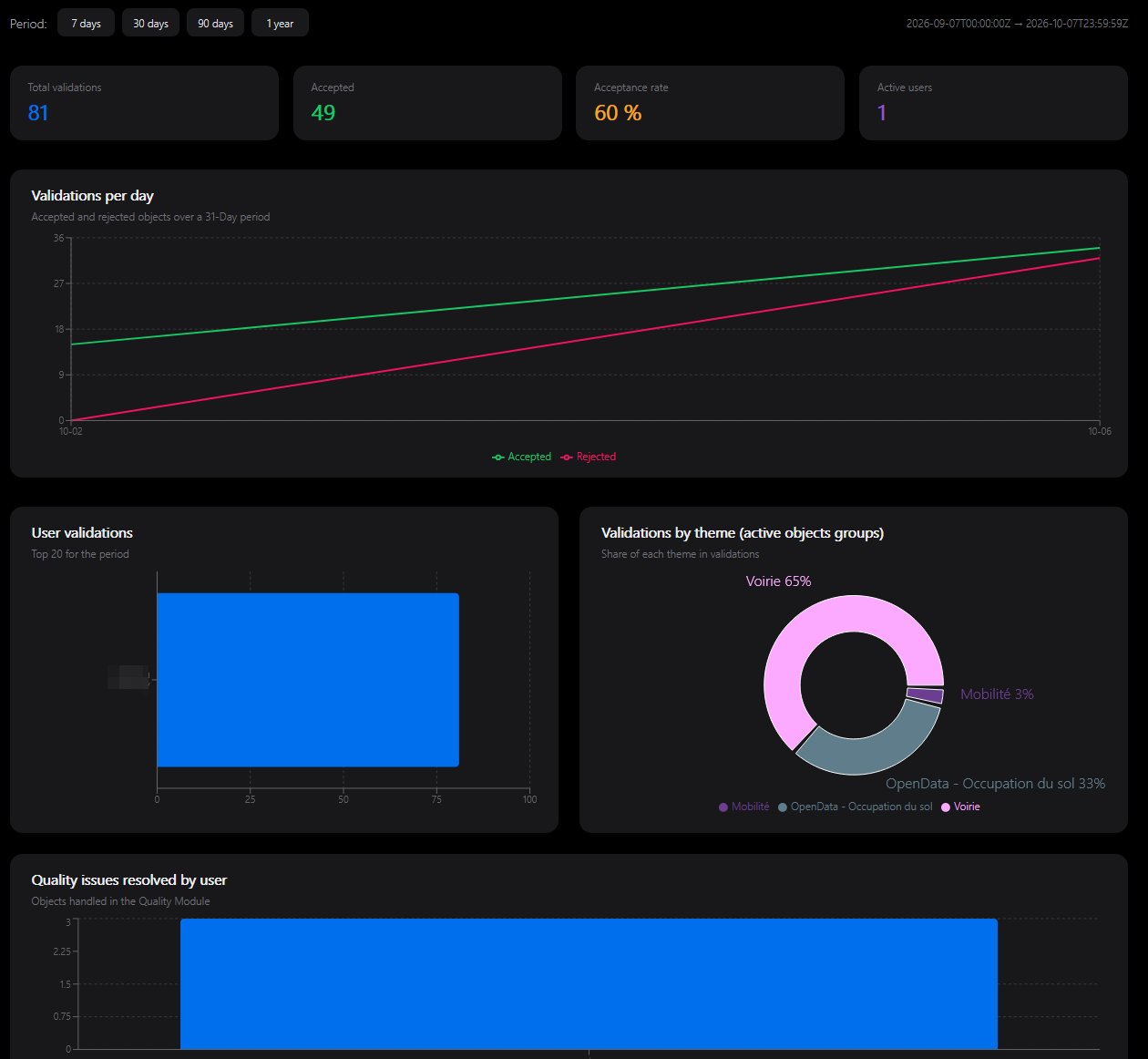
Task: Click 'Objects handled in the Quality Module' subtitle
Action: tap(120, 901)
